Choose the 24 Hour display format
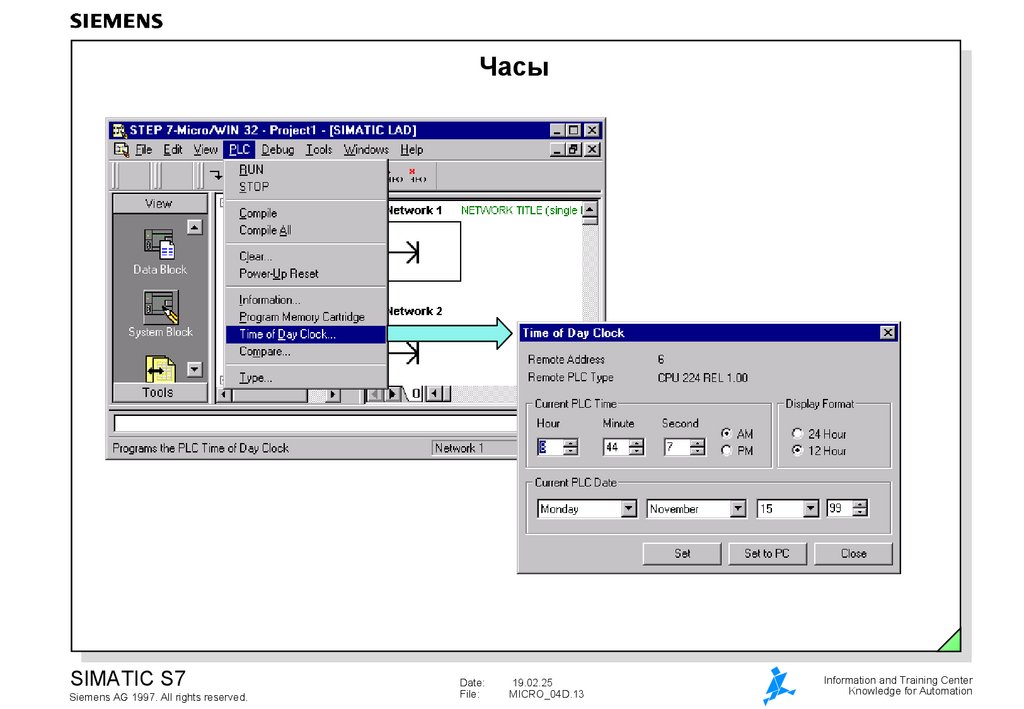Screen dimensions: 1024x709 797,433
